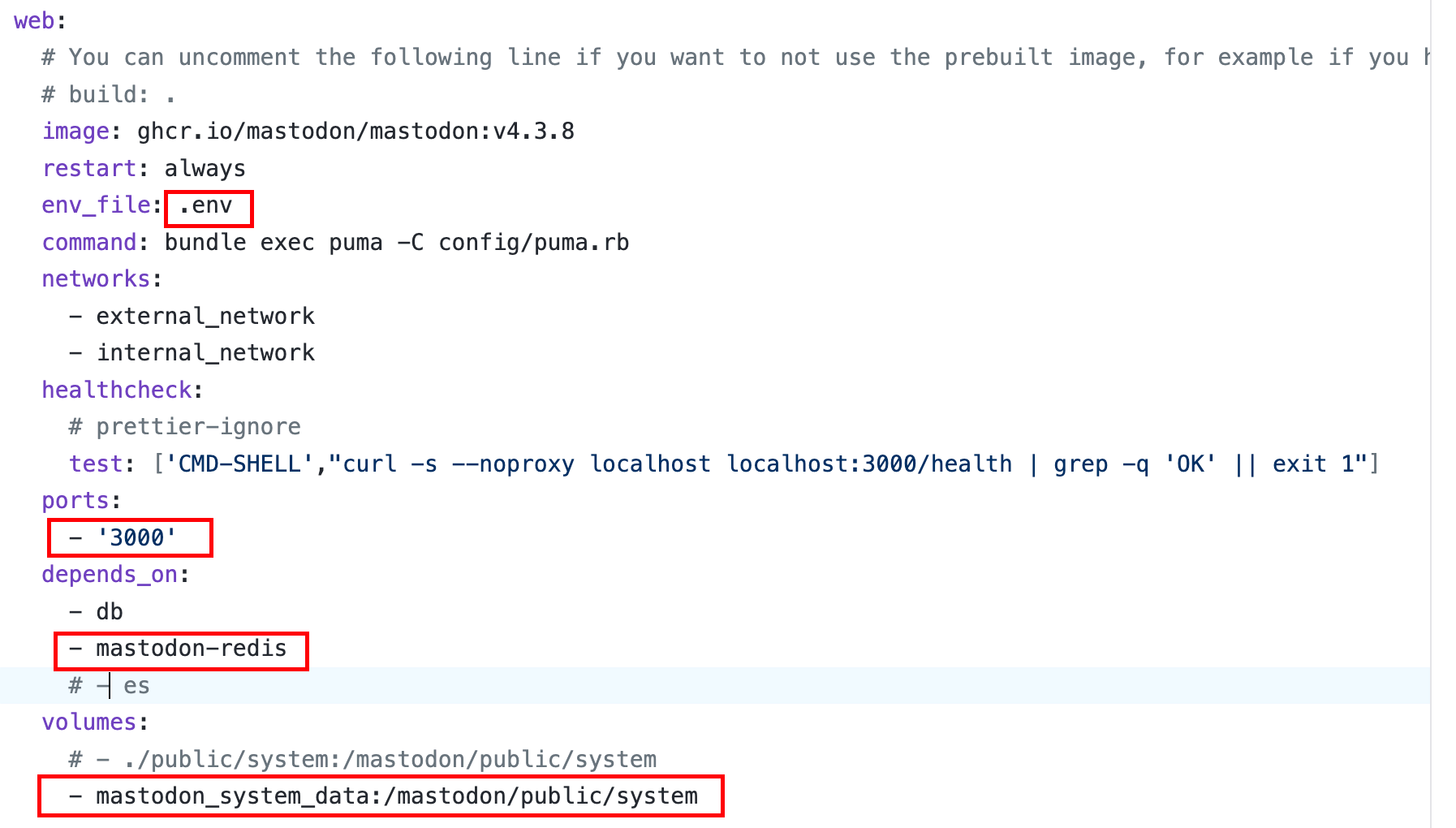Click the '# prettier-ignore' comment
1456x828 pixels.
coord(185,427)
